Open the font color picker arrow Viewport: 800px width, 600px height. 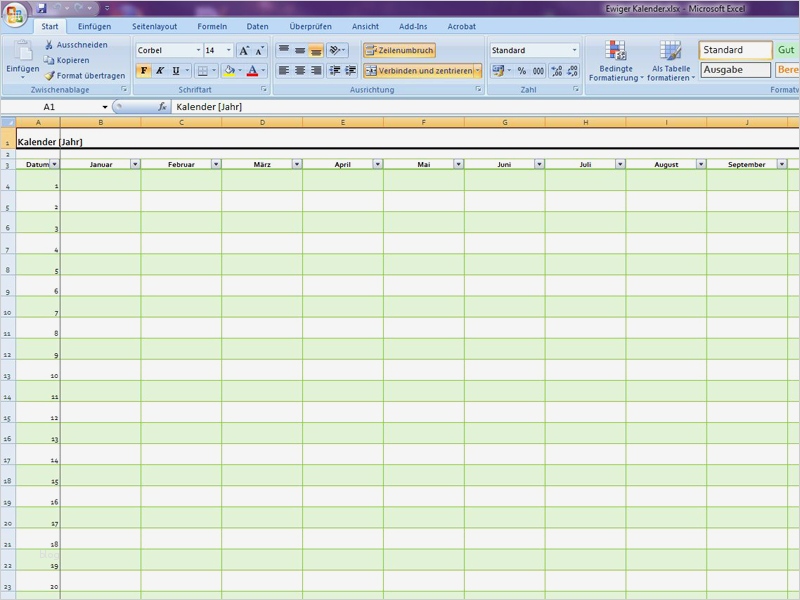(264, 71)
